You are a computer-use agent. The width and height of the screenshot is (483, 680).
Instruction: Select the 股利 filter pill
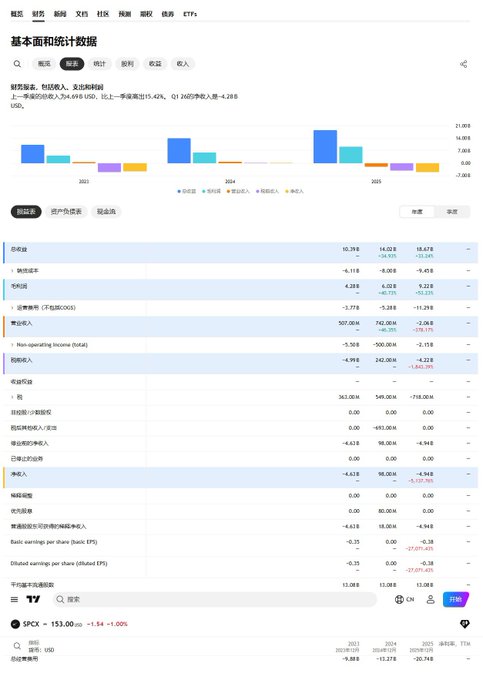point(127,64)
